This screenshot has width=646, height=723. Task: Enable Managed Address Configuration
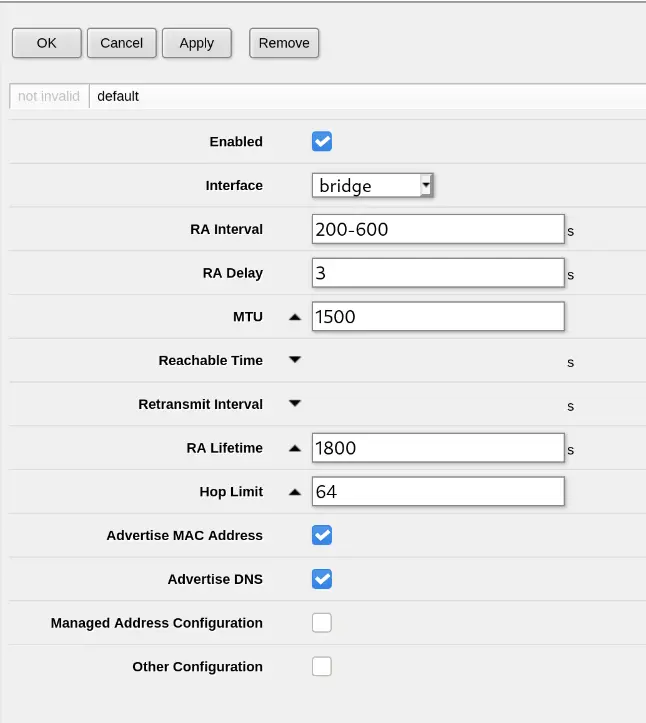(322, 622)
